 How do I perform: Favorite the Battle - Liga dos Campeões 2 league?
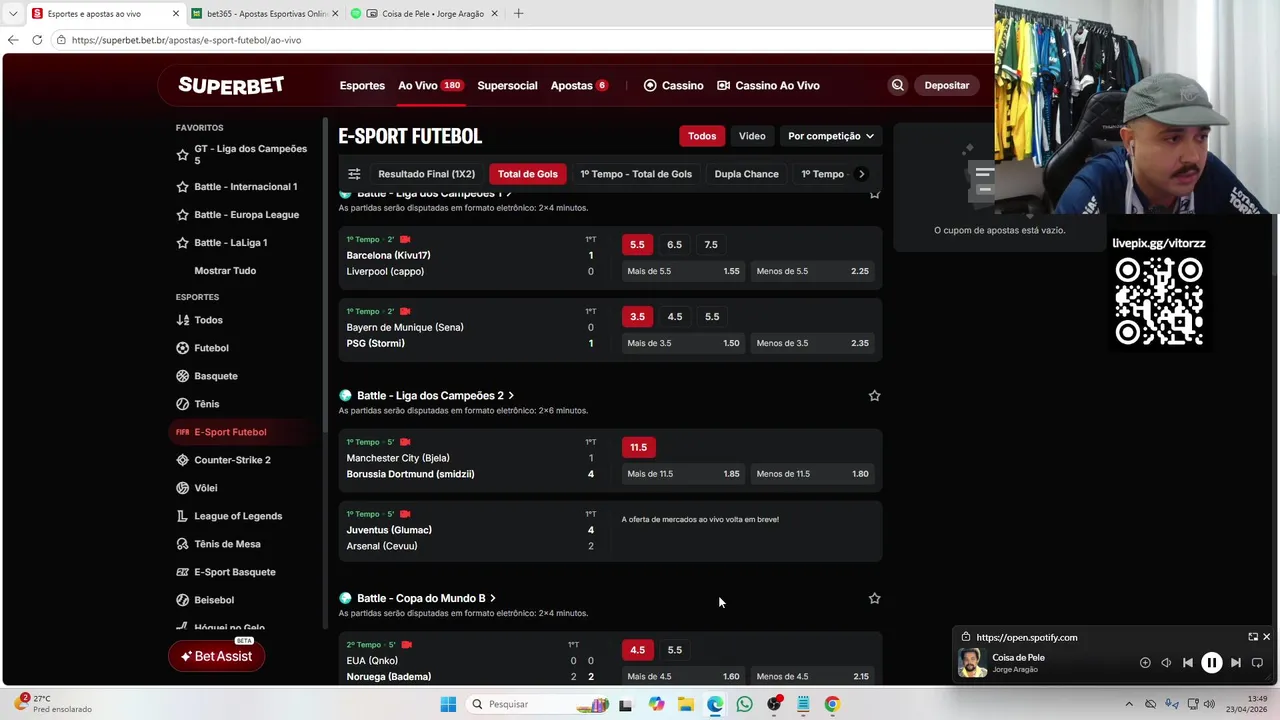pyautogui.click(x=874, y=396)
